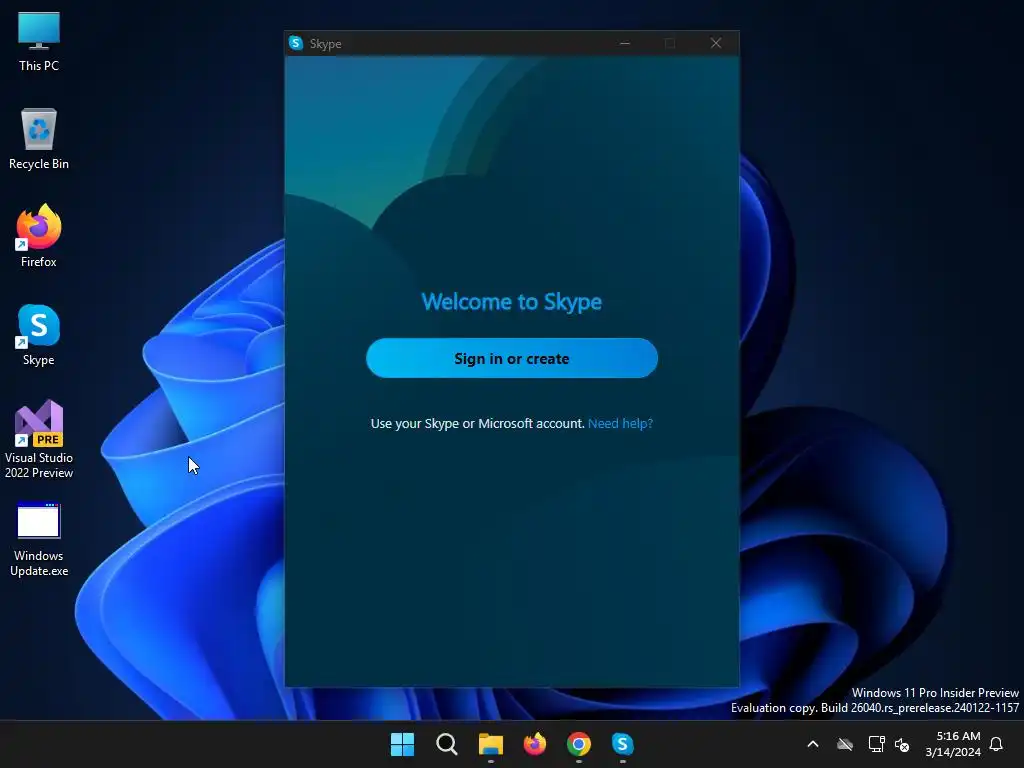Screen dimensions: 1024x768
Task: Click the Welcome to Skype heading
Action: tap(511, 302)
